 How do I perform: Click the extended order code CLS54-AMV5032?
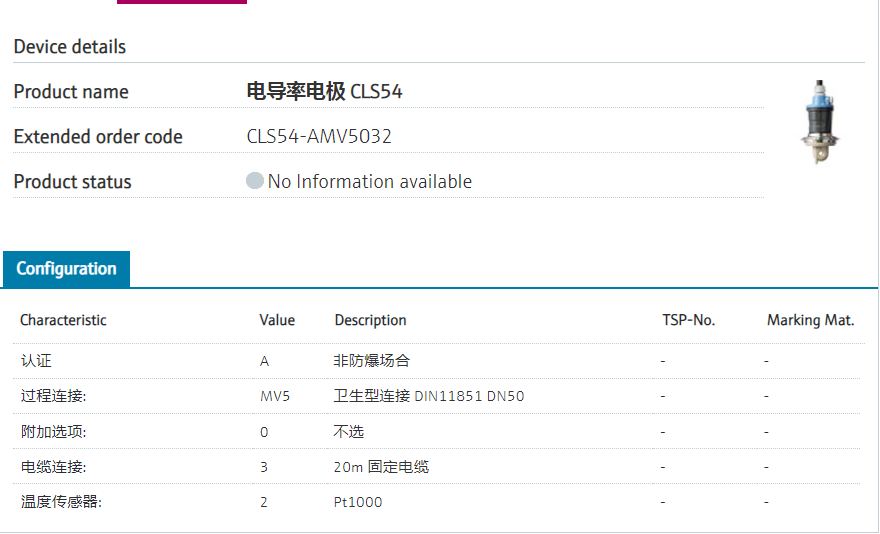(x=319, y=136)
